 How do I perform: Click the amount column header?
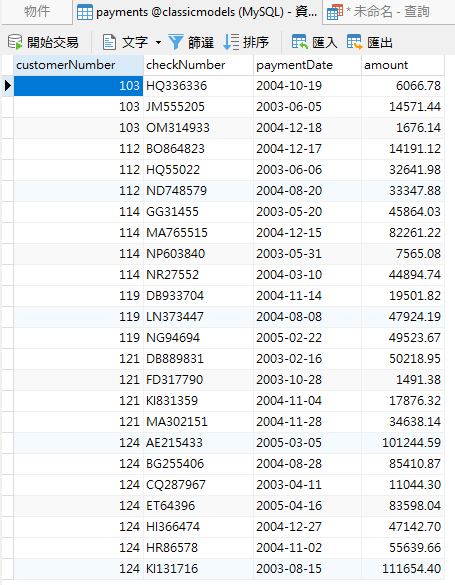(403, 65)
